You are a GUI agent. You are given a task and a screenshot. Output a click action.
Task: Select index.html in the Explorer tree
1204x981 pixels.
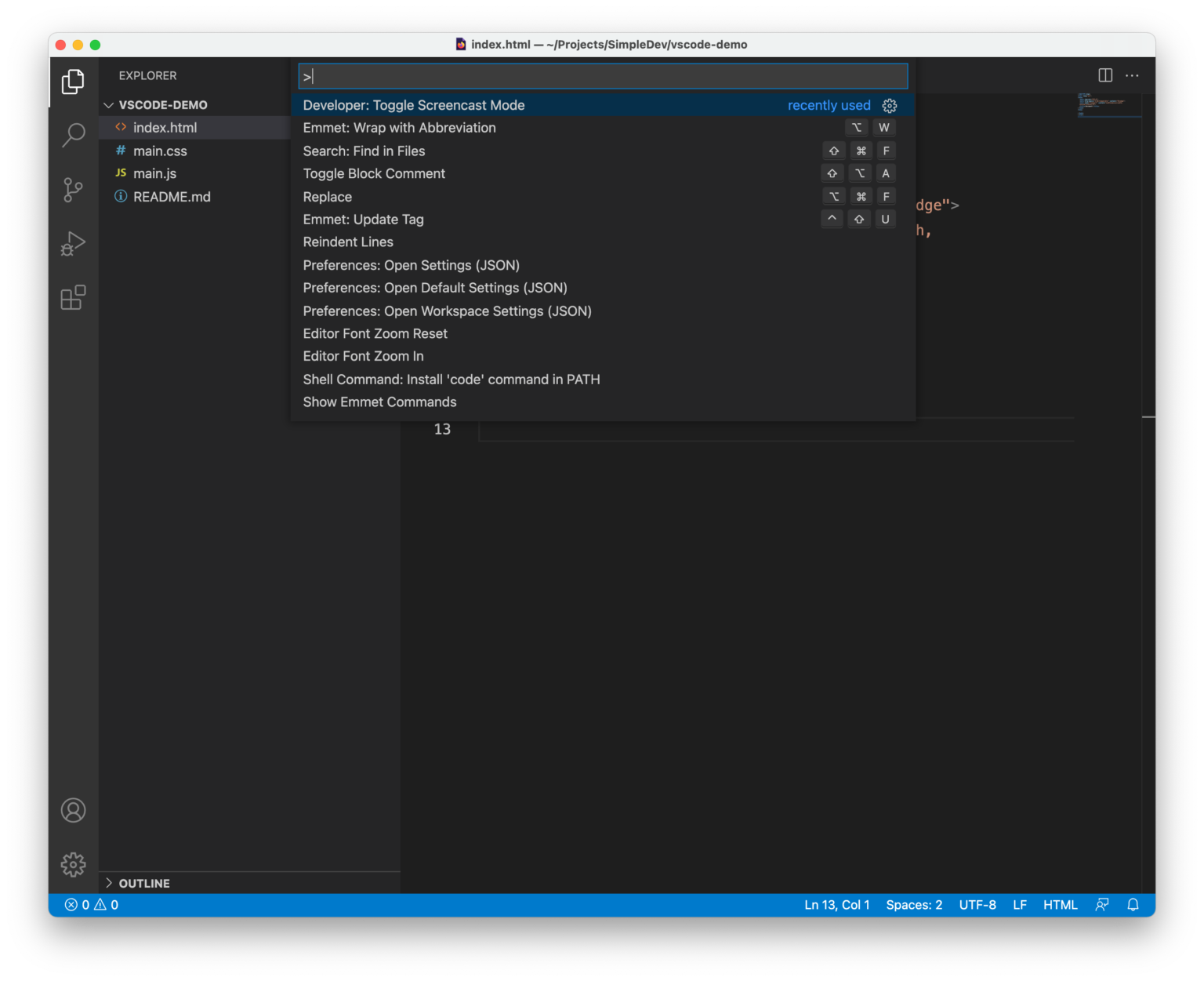(x=194, y=128)
